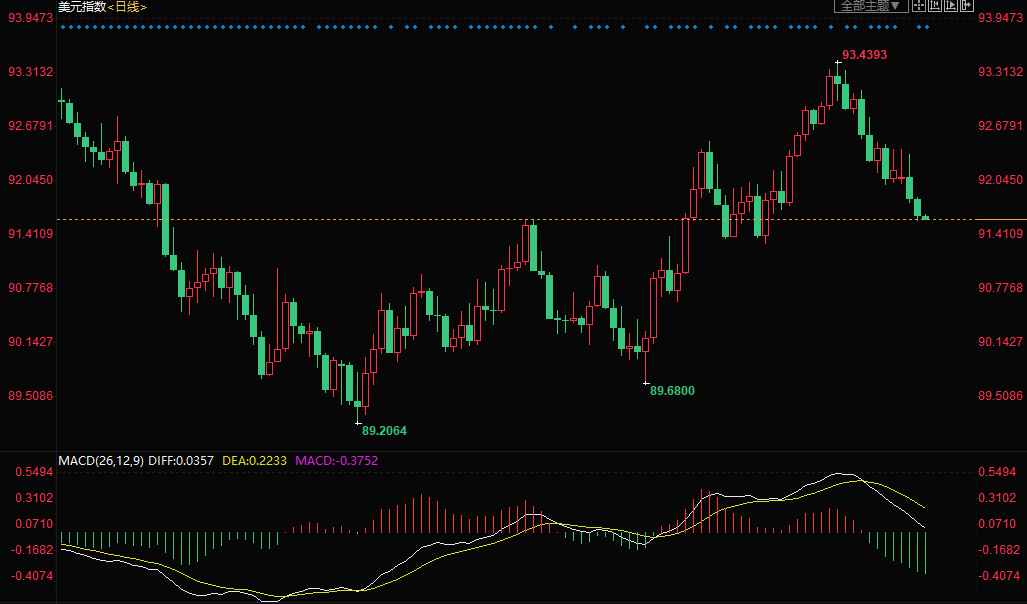This screenshot has width=1027, height=604.
Task: Click the first blue dot in event row
Action: point(63,27)
